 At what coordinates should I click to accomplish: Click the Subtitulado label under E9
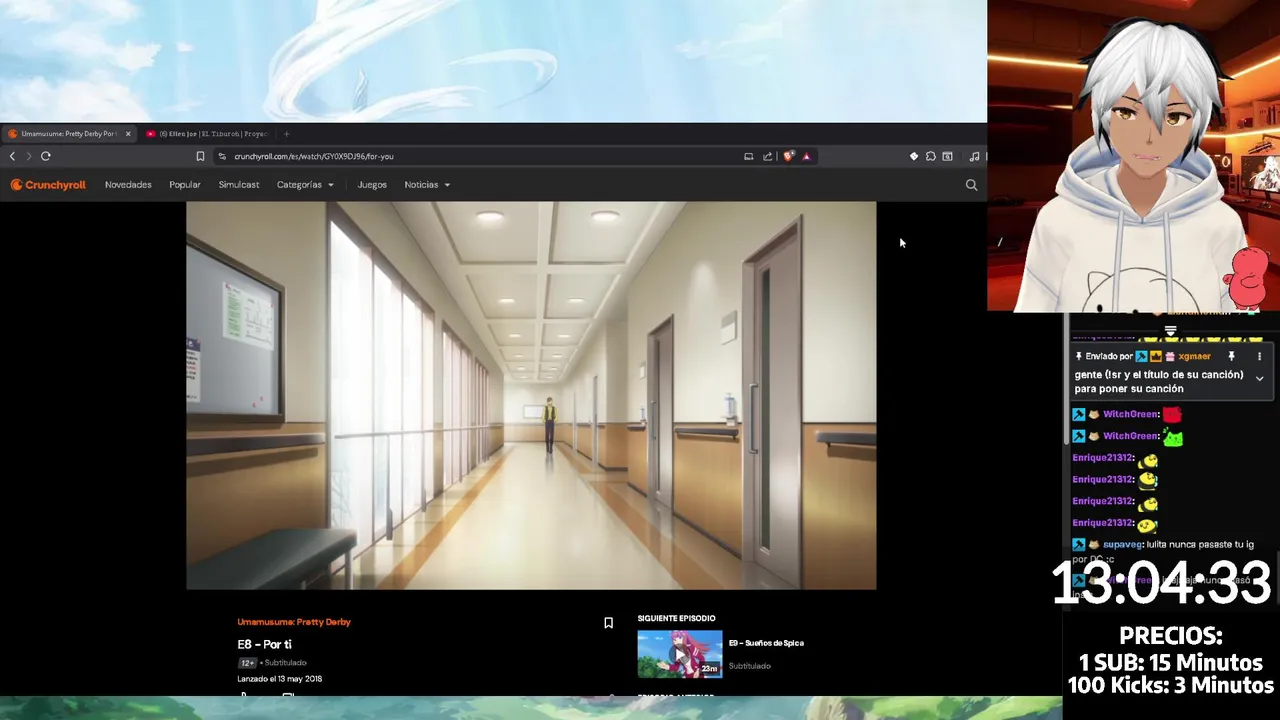pos(749,666)
